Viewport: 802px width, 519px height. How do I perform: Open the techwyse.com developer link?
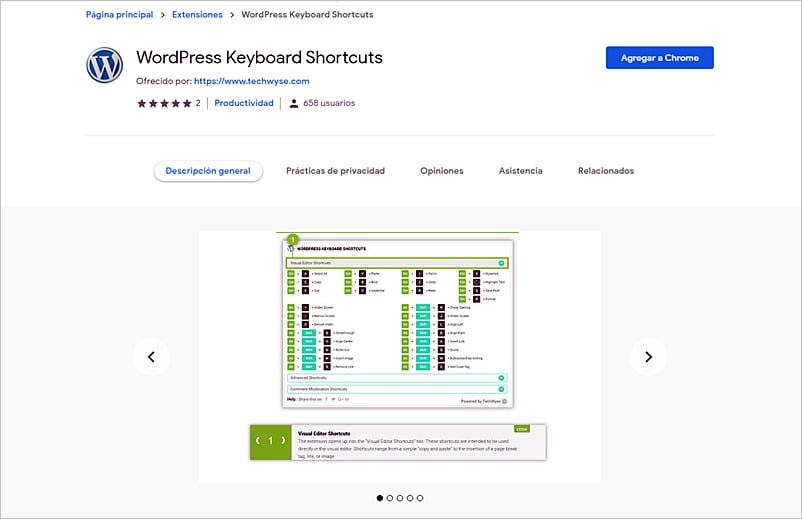point(251,81)
